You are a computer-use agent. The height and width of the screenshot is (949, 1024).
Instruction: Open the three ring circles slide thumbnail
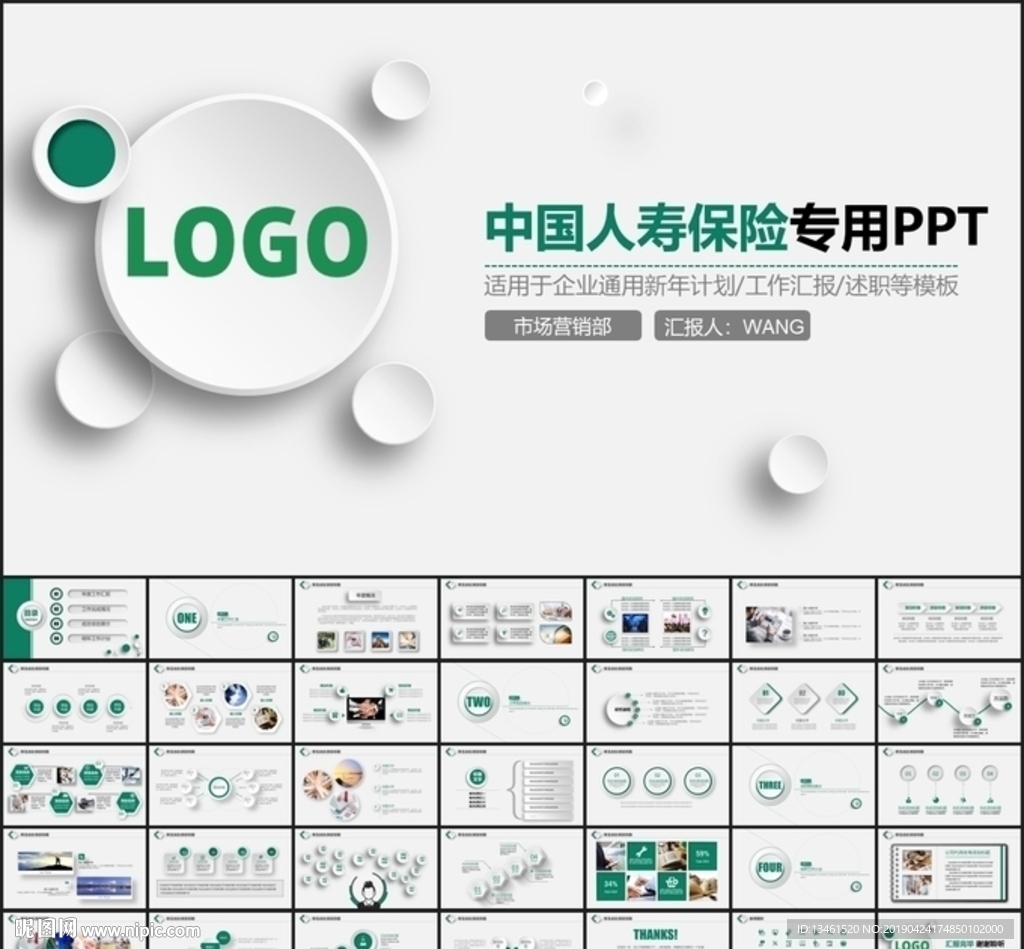pos(658,785)
